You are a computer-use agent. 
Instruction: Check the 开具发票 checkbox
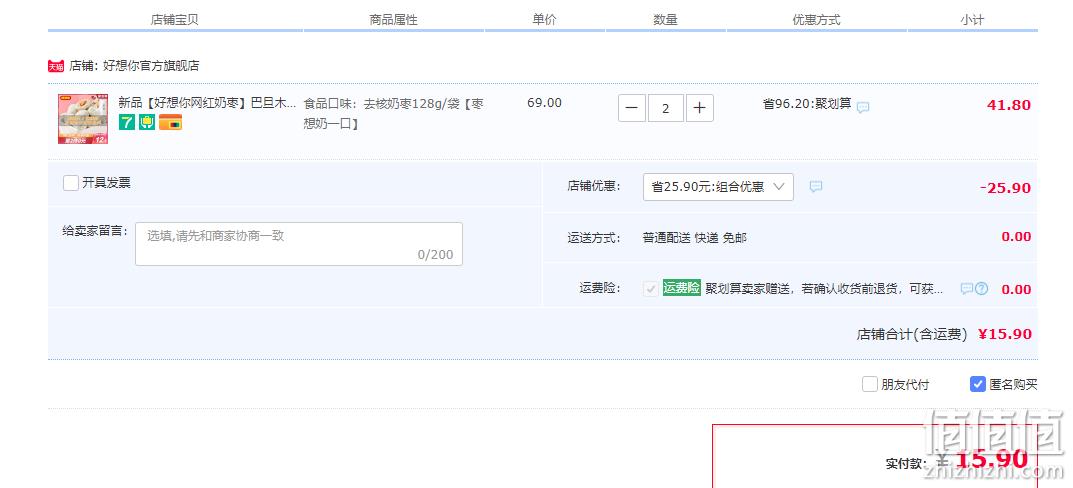tap(70, 183)
